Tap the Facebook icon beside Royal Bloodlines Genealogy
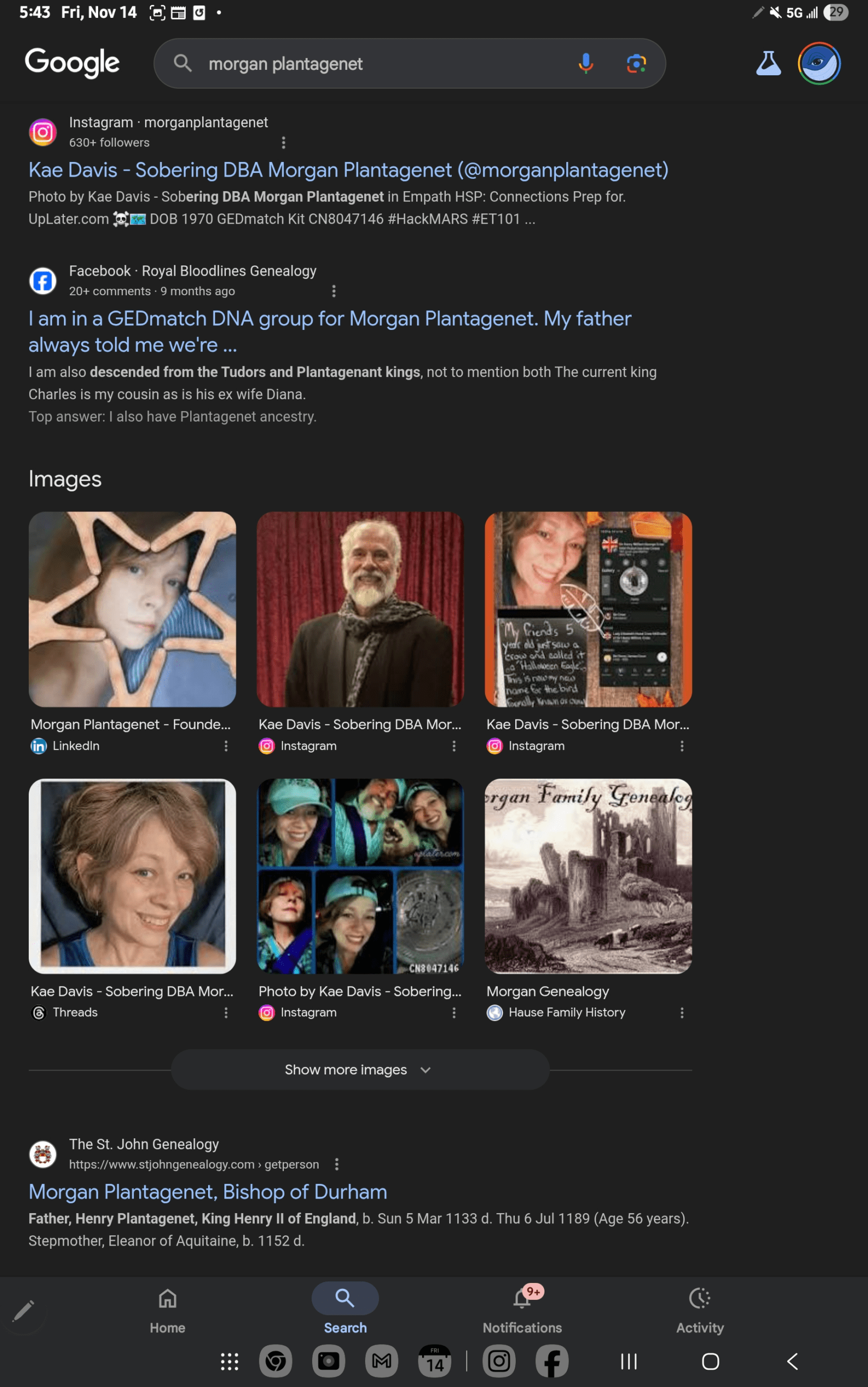 tap(42, 281)
